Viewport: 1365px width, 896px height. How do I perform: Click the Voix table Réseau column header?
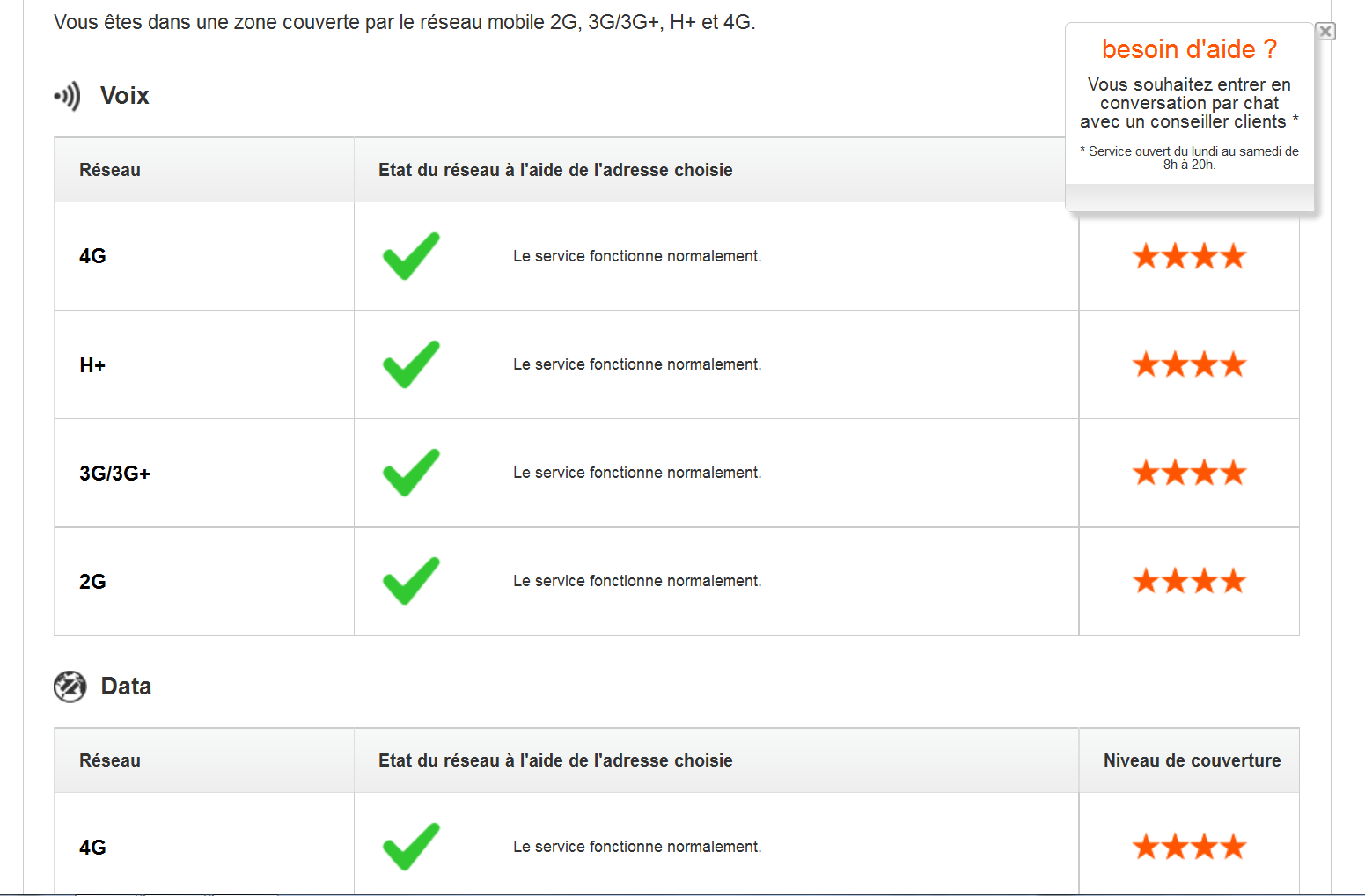point(110,170)
